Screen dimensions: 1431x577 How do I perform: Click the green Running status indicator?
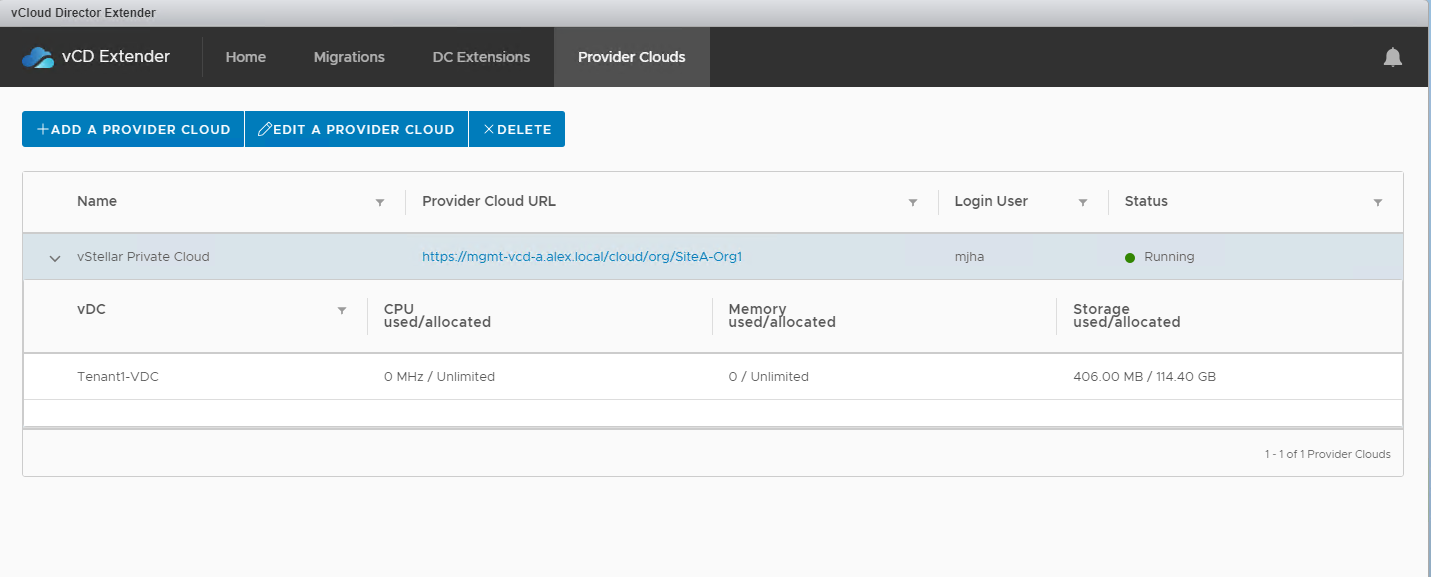pyautogui.click(x=1130, y=257)
